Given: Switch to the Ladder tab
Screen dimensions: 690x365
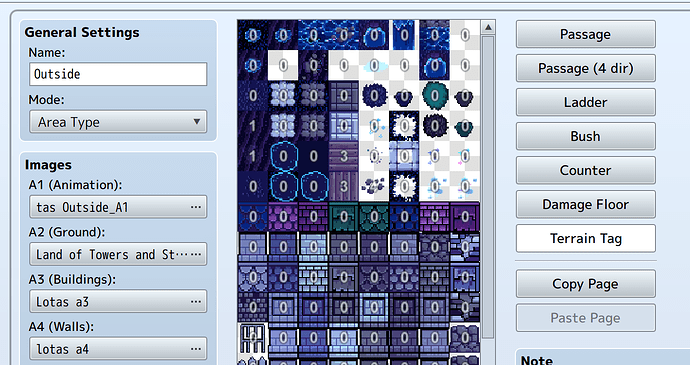Looking at the screenshot, I should pyautogui.click(x=585, y=102).
